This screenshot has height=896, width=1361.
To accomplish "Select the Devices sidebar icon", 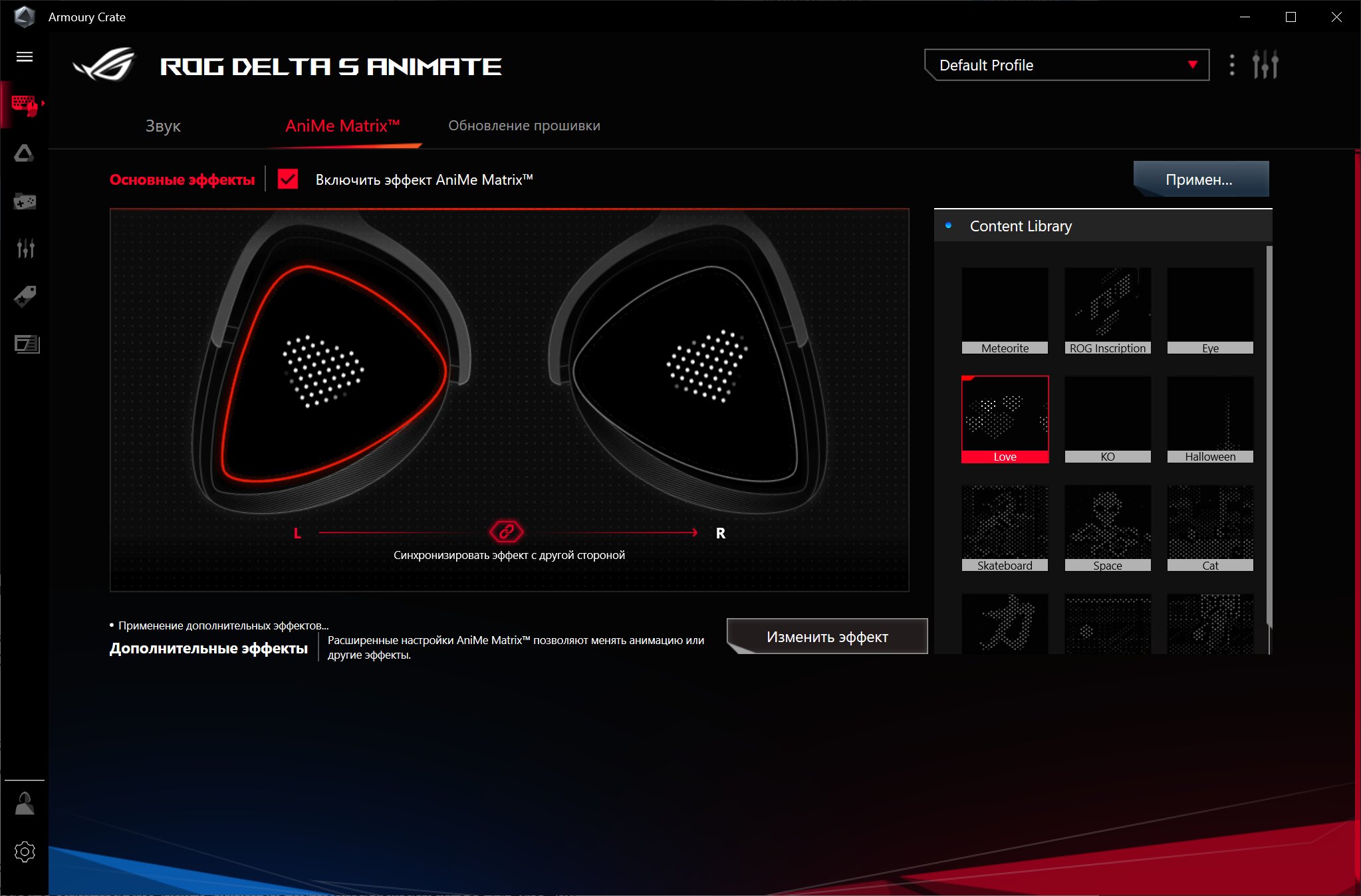I will (x=25, y=104).
